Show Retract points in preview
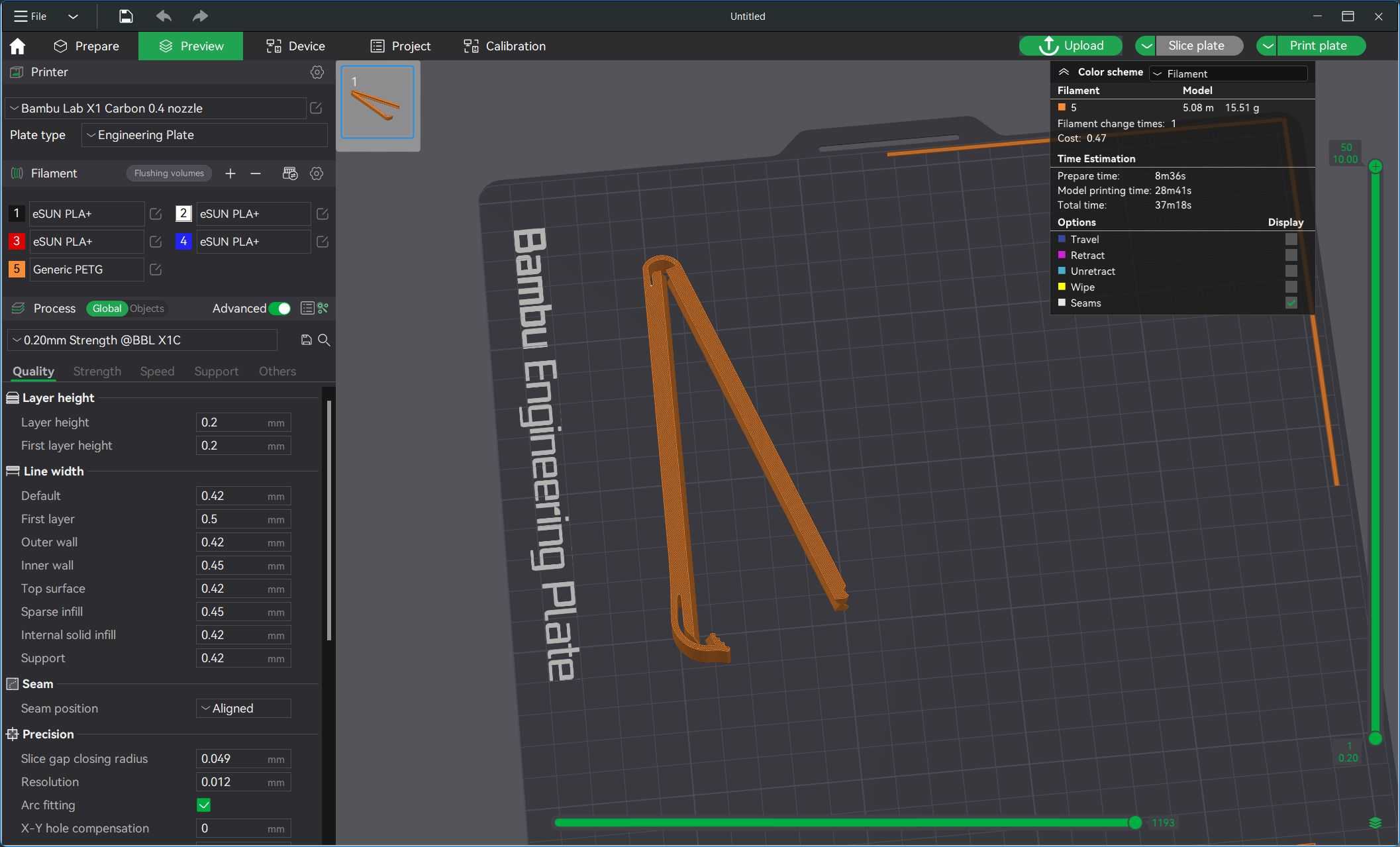The width and height of the screenshot is (1400, 847). click(x=1291, y=255)
